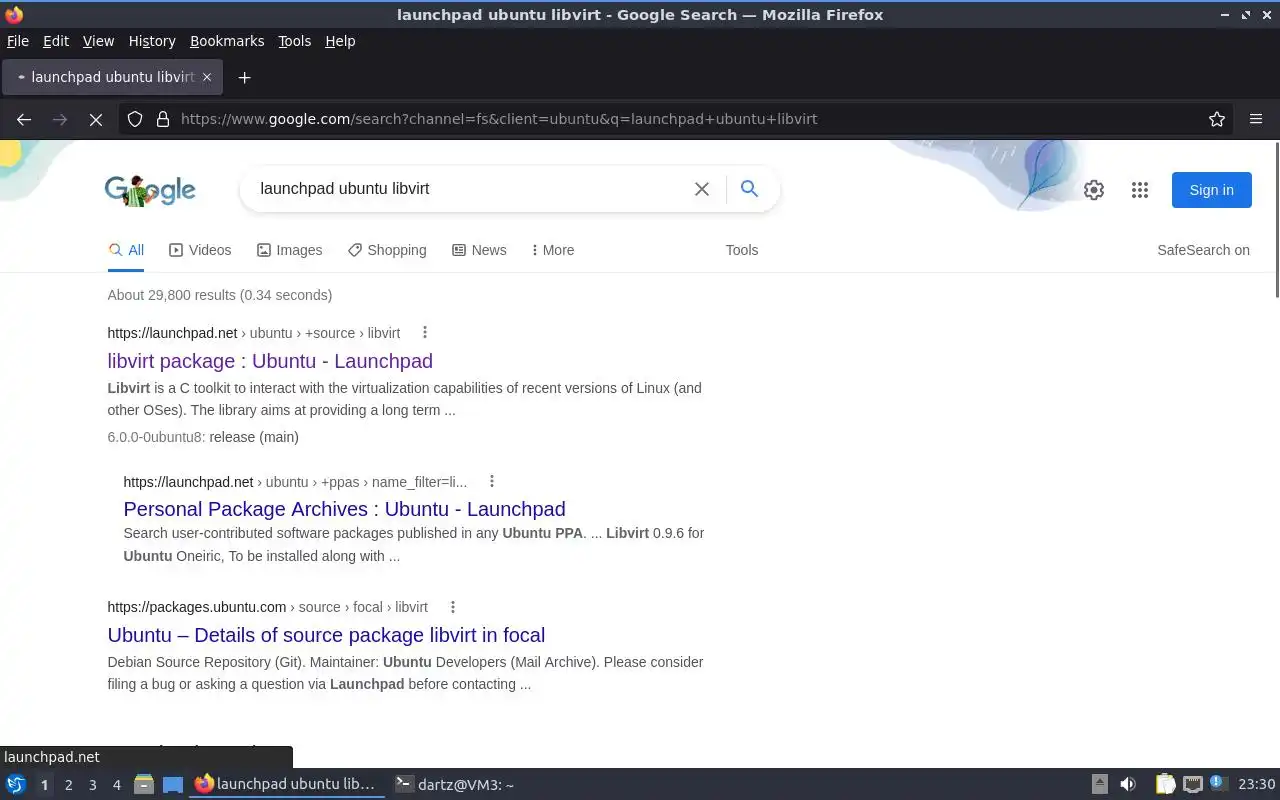Click the page vertical scrollbar
This screenshot has height=800, width=1280.
coord(1276,220)
